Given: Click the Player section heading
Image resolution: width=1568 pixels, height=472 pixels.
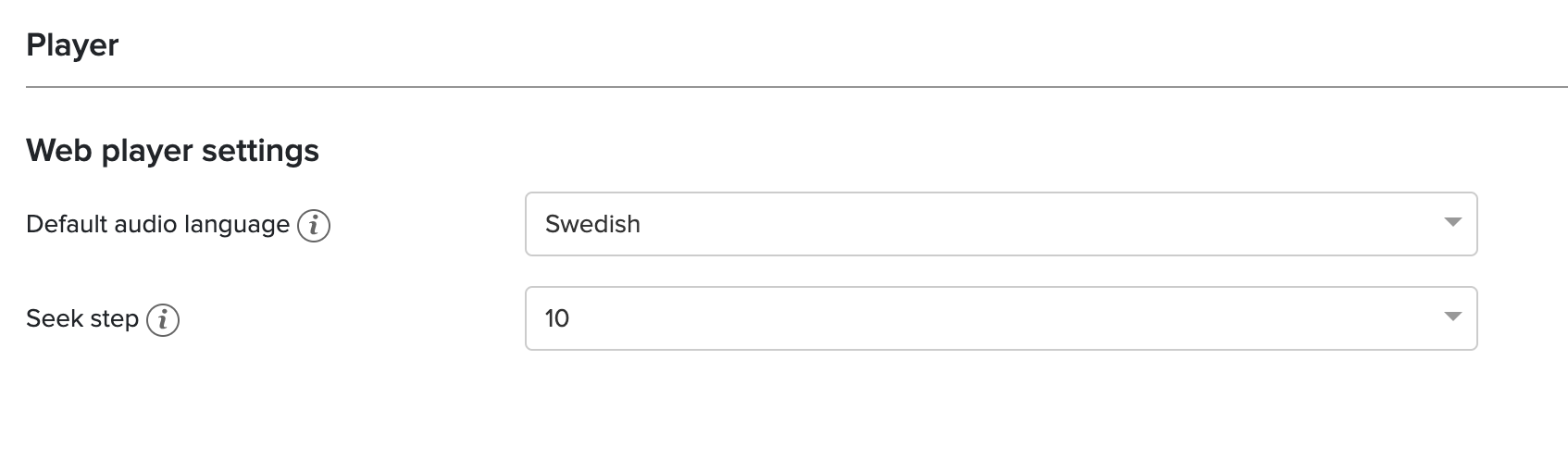Looking at the screenshot, I should pyautogui.click(x=72, y=45).
